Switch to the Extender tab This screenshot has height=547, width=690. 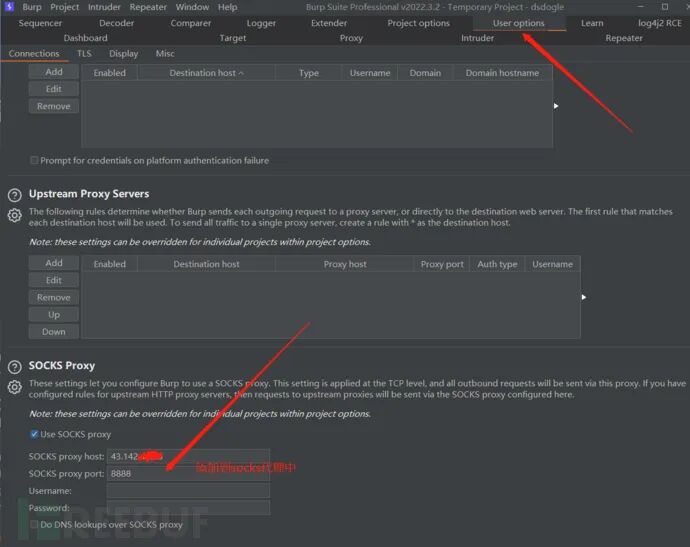tap(329, 23)
